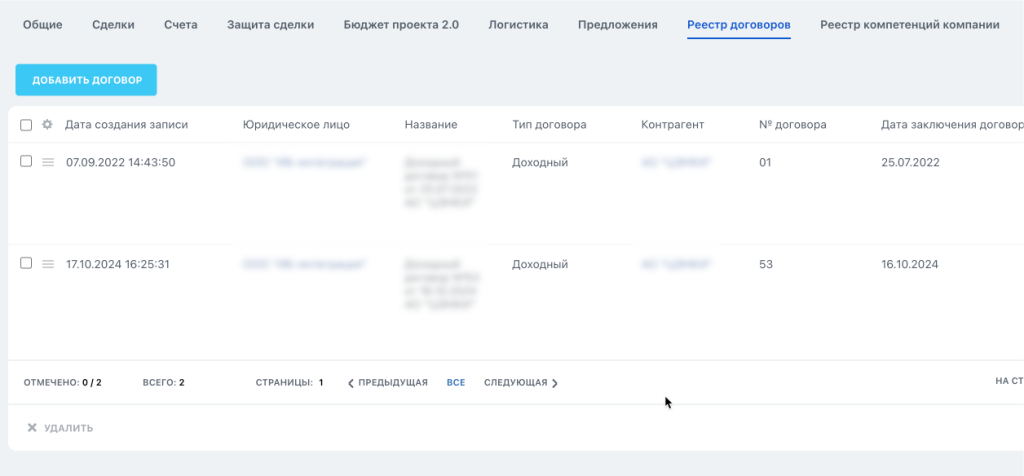This screenshot has height=476, width=1024.
Task: Select the Предложения tab
Action: pyautogui.click(x=618, y=25)
